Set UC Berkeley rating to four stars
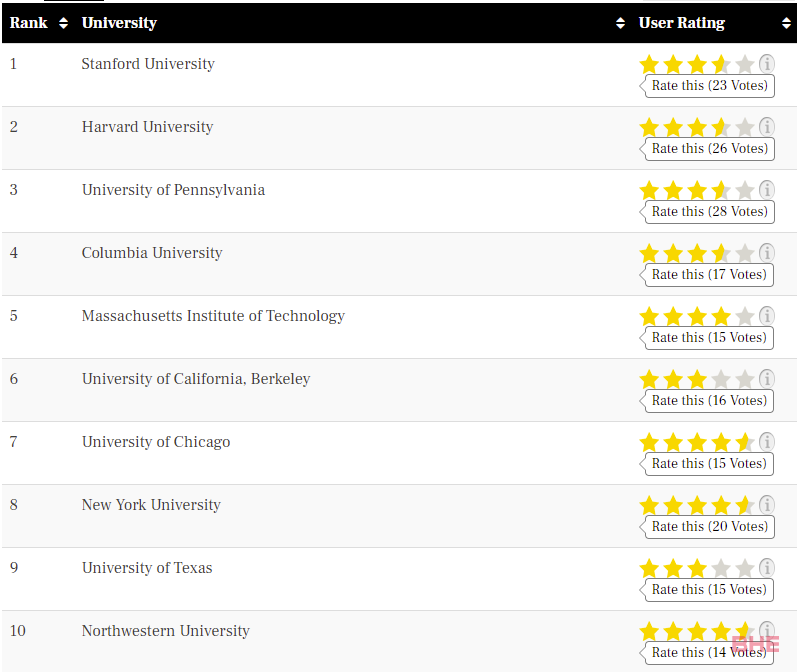799x672 pixels. (x=721, y=379)
